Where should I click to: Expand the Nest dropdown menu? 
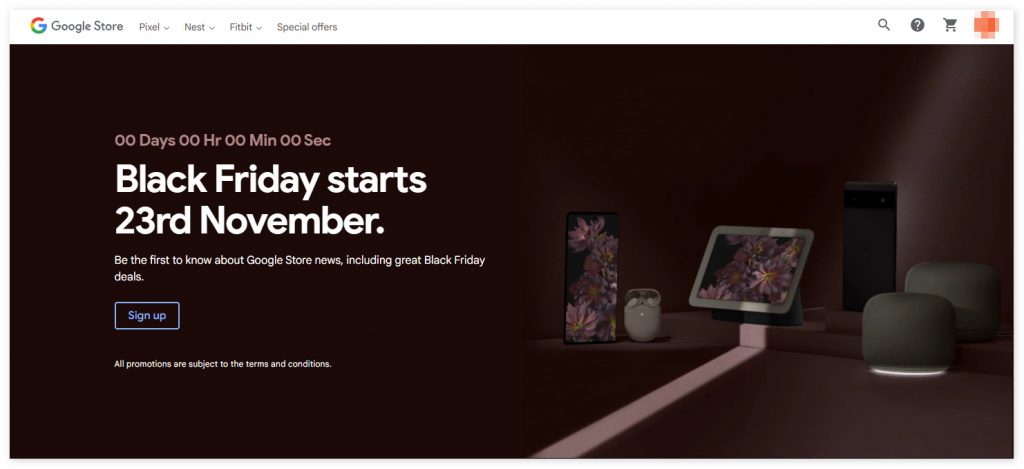199,27
